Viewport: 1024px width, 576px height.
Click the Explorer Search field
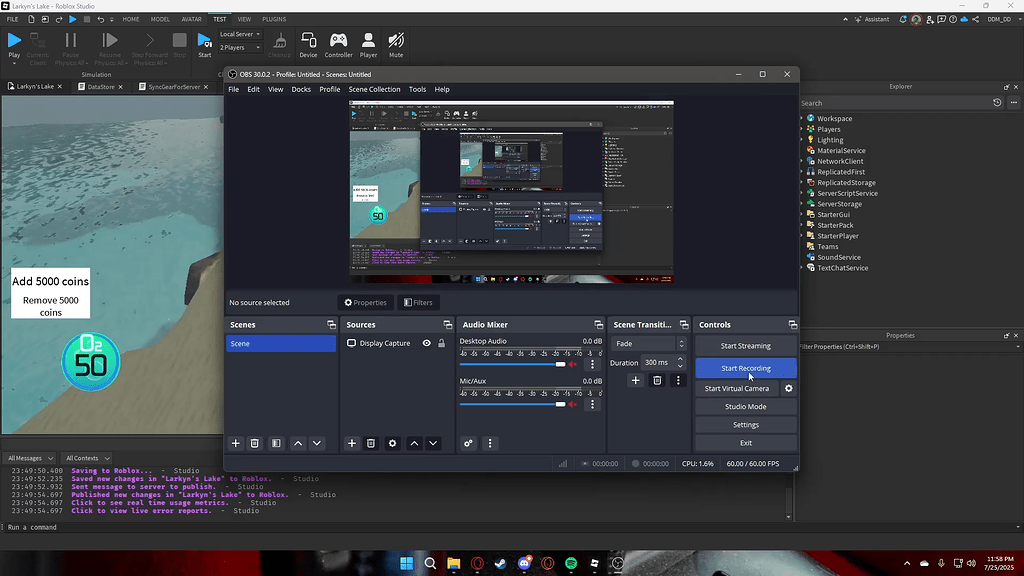pos(893,103)
